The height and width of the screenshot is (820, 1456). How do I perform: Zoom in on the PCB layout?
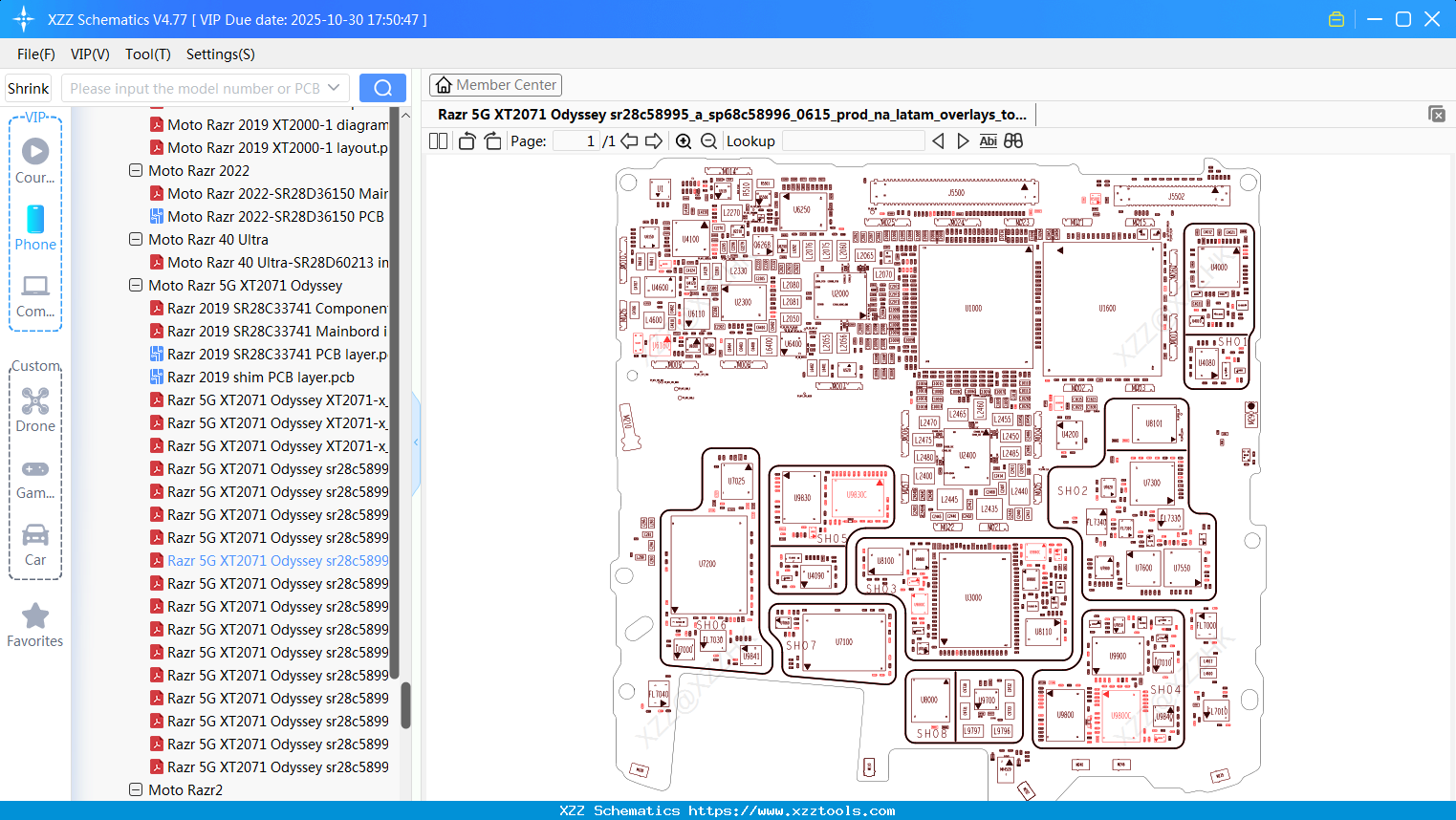(x=684, y=141)
